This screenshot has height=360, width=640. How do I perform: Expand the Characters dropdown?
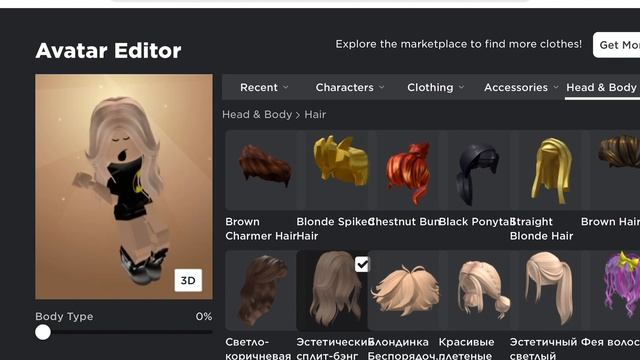click(x=349, y=87)
